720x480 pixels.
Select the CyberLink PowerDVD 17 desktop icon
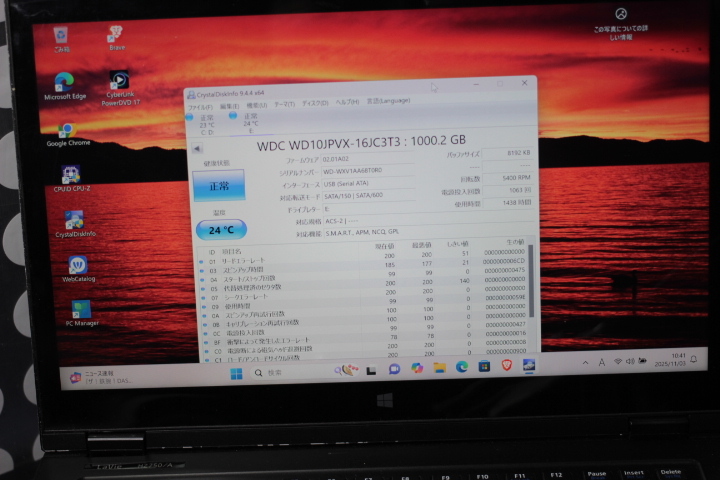(120, 89)
